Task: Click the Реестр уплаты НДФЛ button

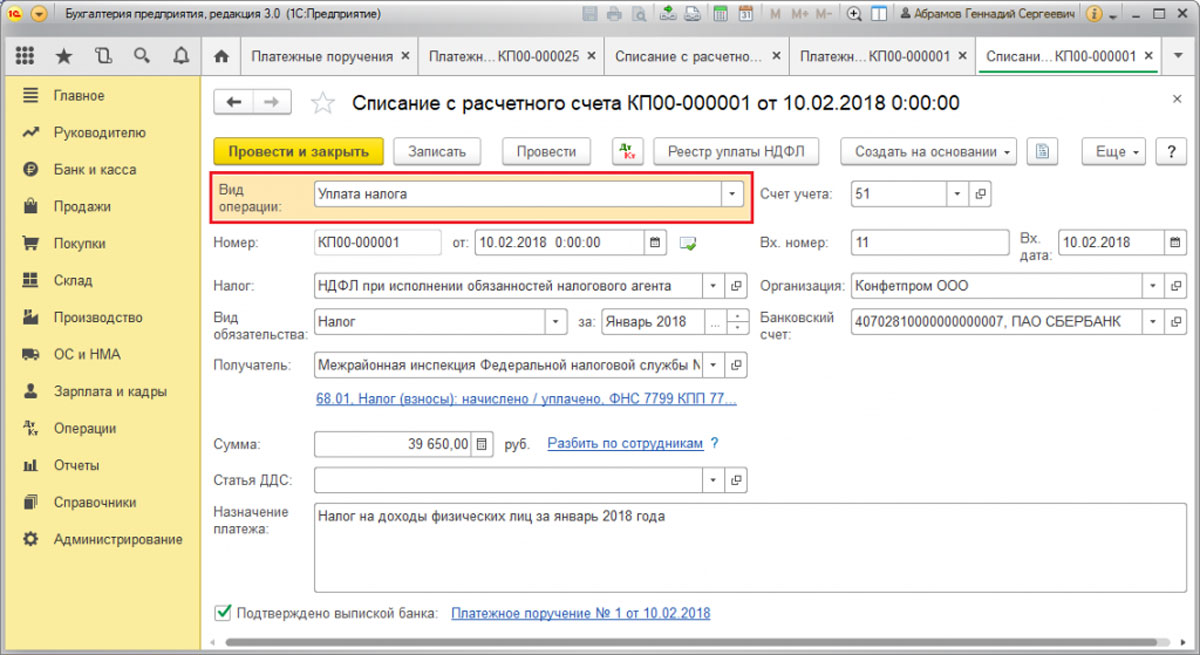Action: [737, 152]
